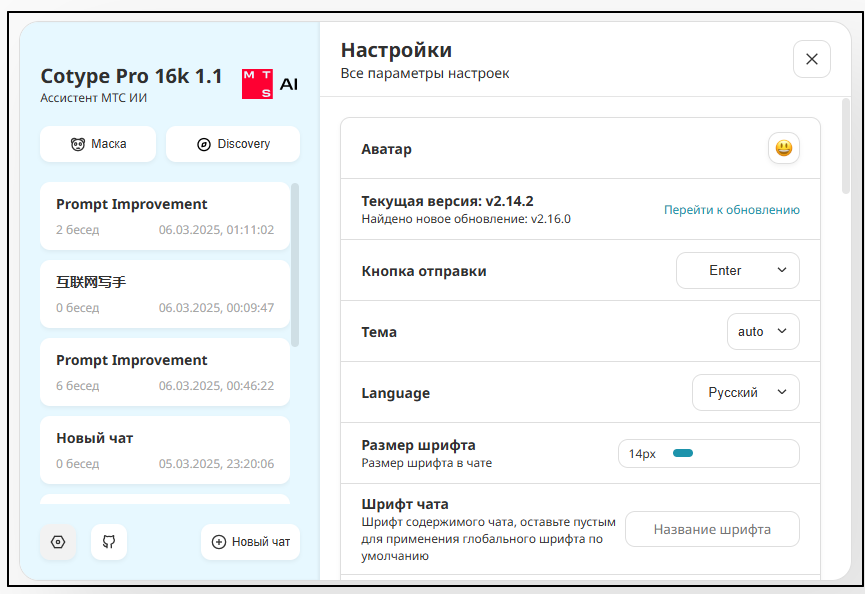
Task: Click the Название шрифта input field
Action: click(x=712, y=529)
